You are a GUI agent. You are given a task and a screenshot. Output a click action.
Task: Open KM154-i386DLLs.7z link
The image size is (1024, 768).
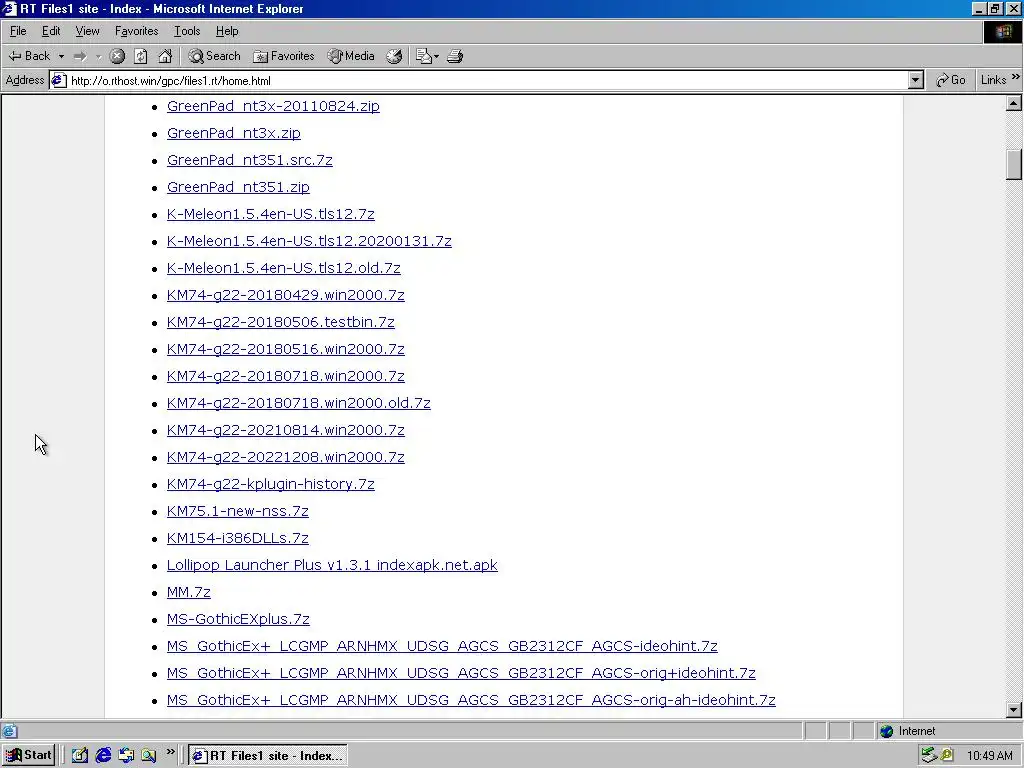[x=238, y=538]
